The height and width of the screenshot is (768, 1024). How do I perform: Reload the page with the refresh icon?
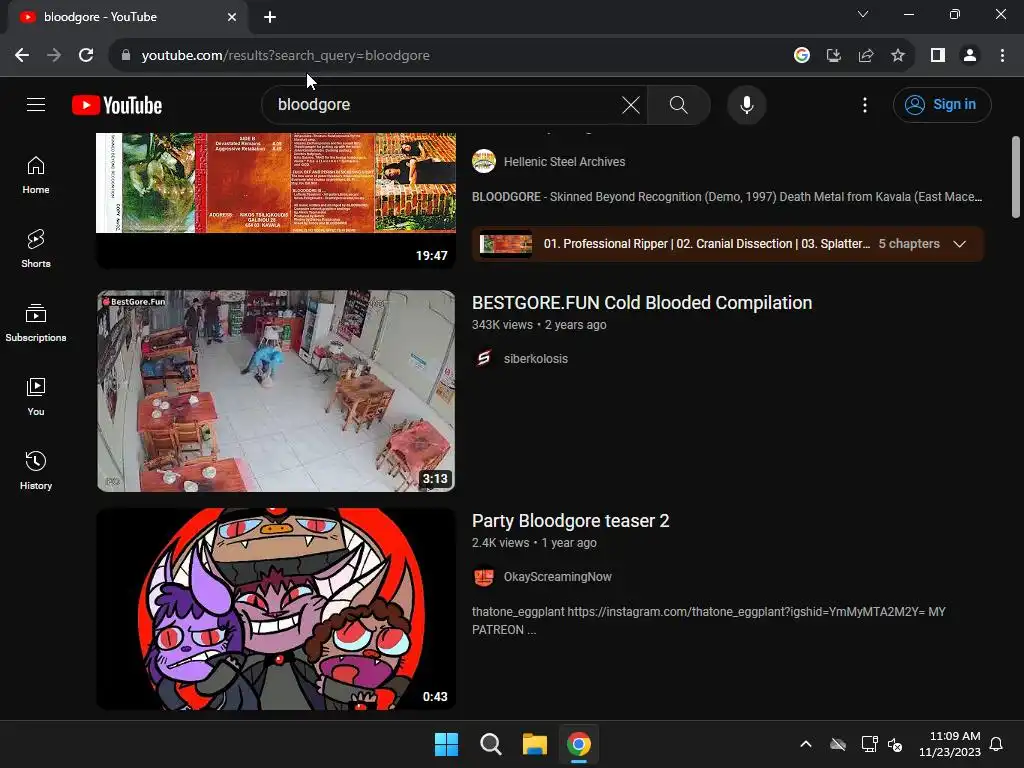point(86,56)
